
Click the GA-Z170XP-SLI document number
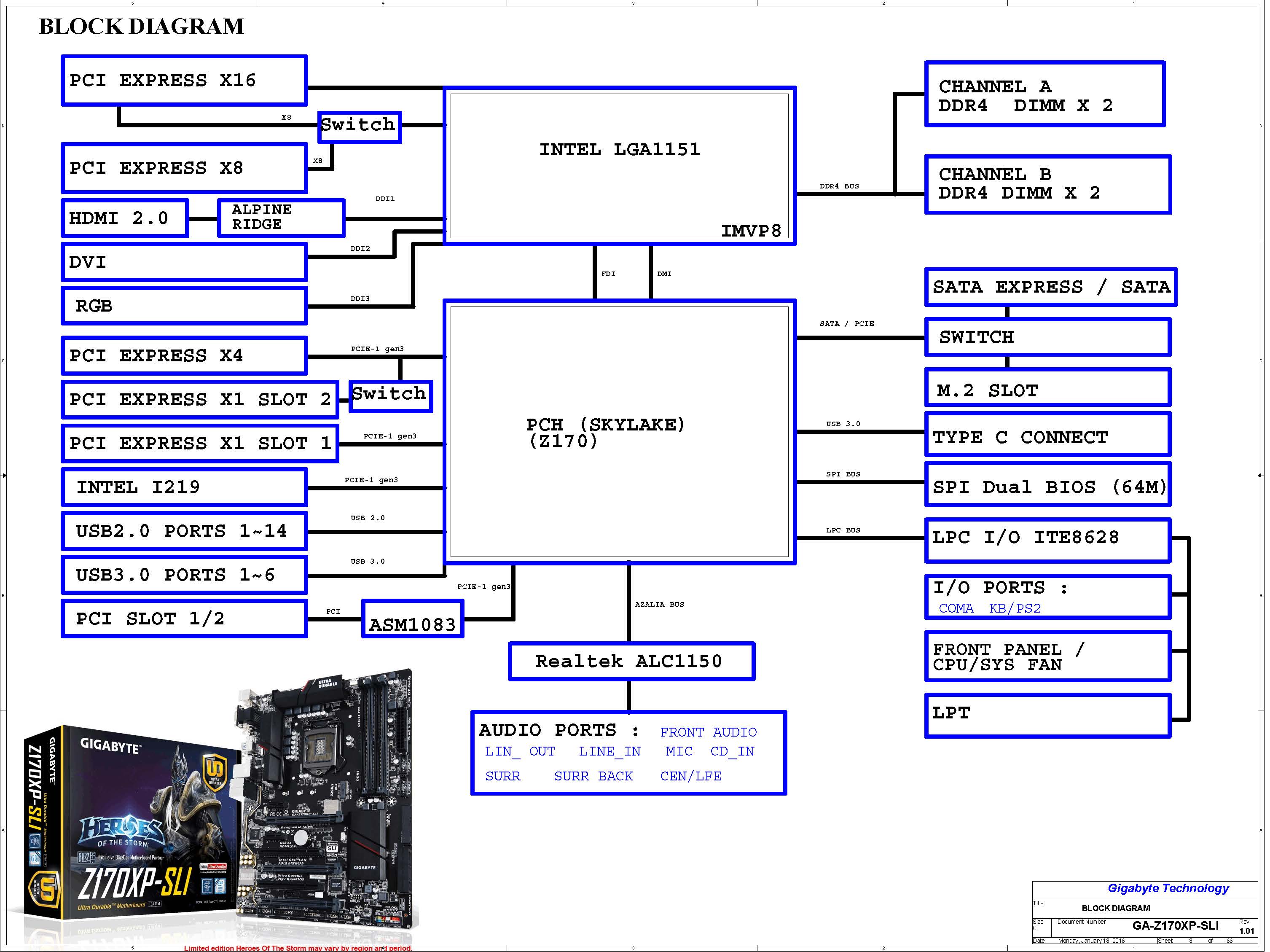pos(1175,925)
